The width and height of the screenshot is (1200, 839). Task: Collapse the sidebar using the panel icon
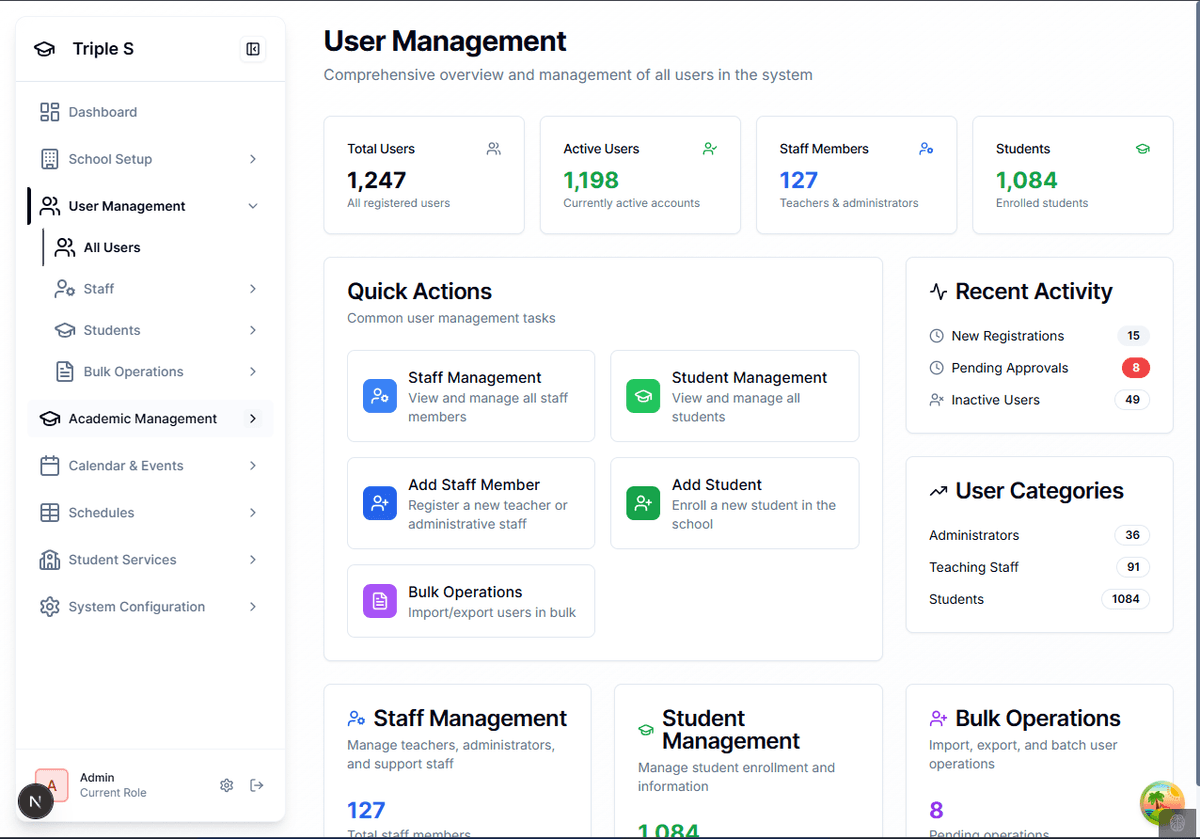252,48
